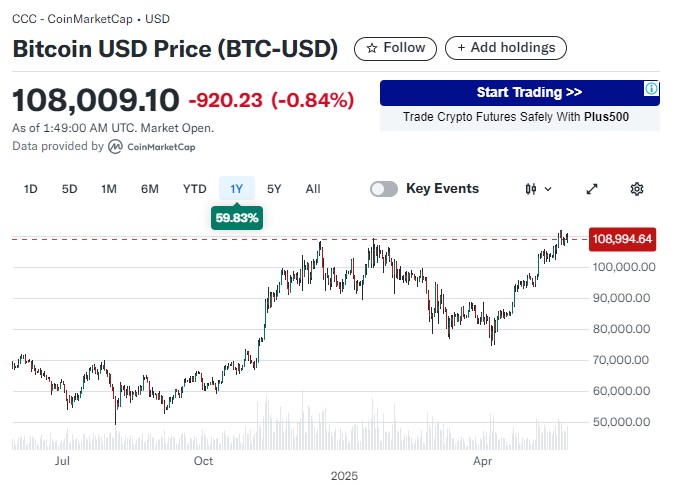Switch to the 1M range
This screenshot has height=488, width=678.
point(109,189)
